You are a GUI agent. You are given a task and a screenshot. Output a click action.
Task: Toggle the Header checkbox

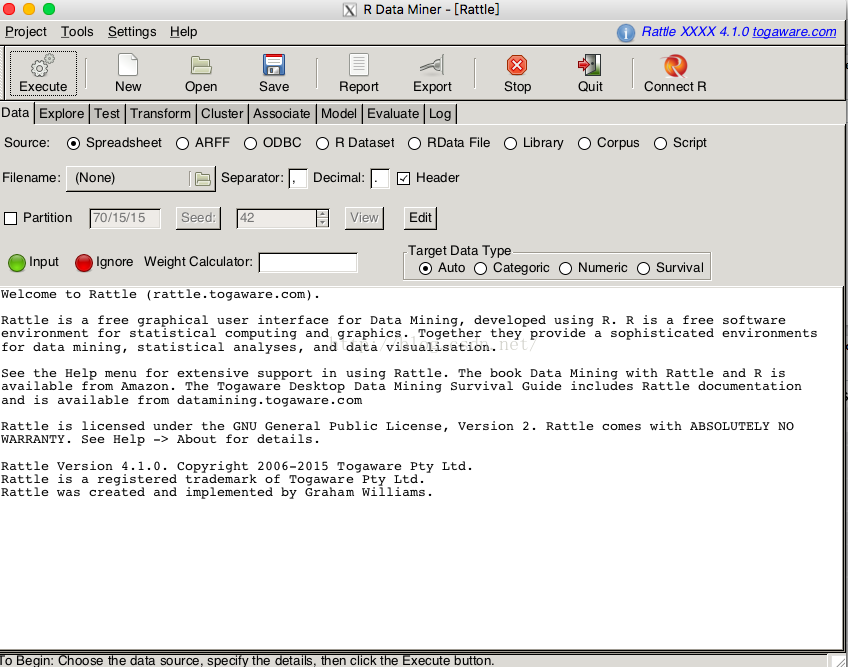[403, 179]
